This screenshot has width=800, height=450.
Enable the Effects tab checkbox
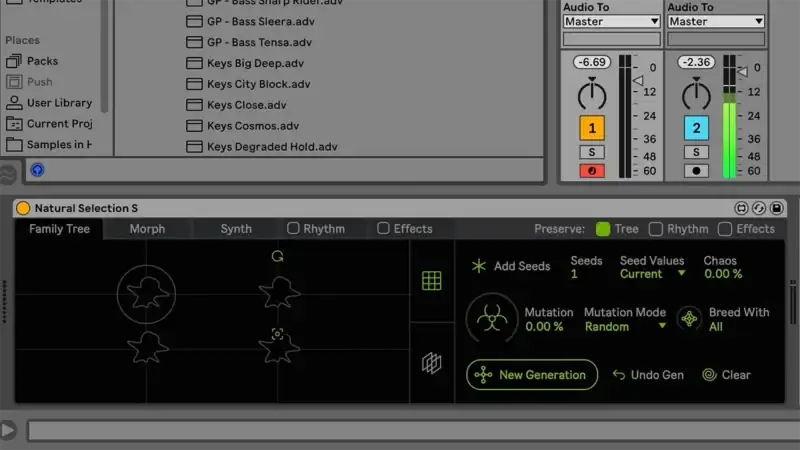click(x=383, y=228)
